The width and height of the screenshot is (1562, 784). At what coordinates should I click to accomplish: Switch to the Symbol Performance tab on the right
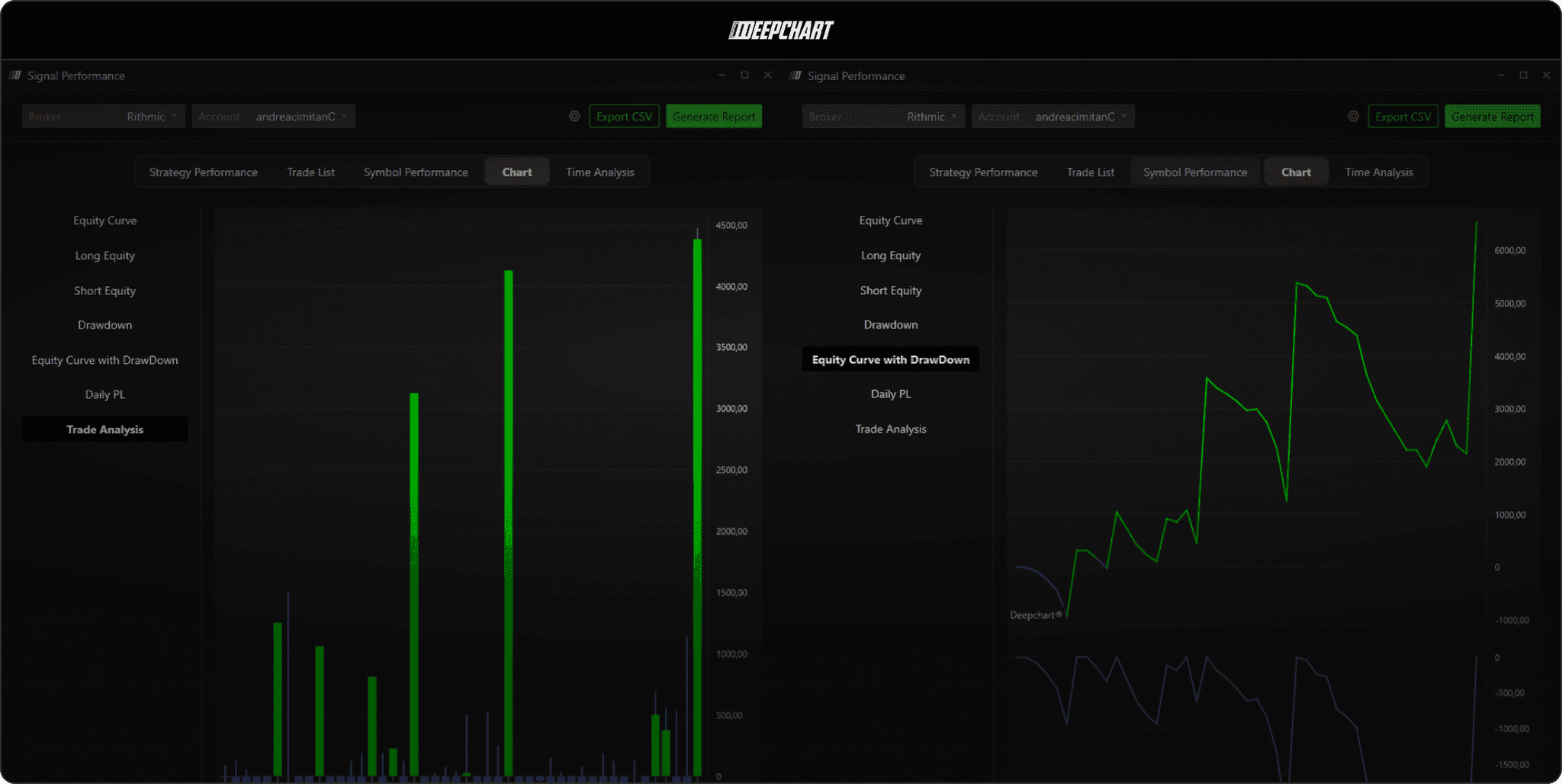[1194, 172]
